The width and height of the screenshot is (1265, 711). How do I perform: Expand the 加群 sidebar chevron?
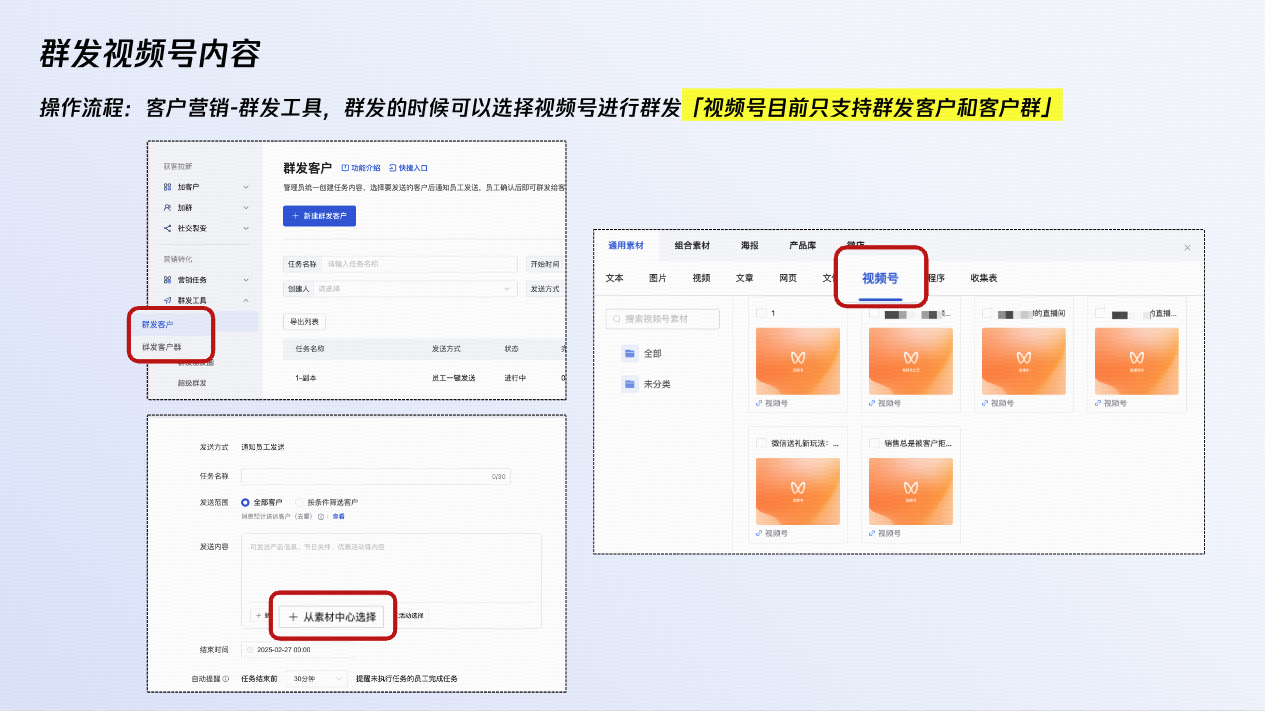tap(246, 208)
